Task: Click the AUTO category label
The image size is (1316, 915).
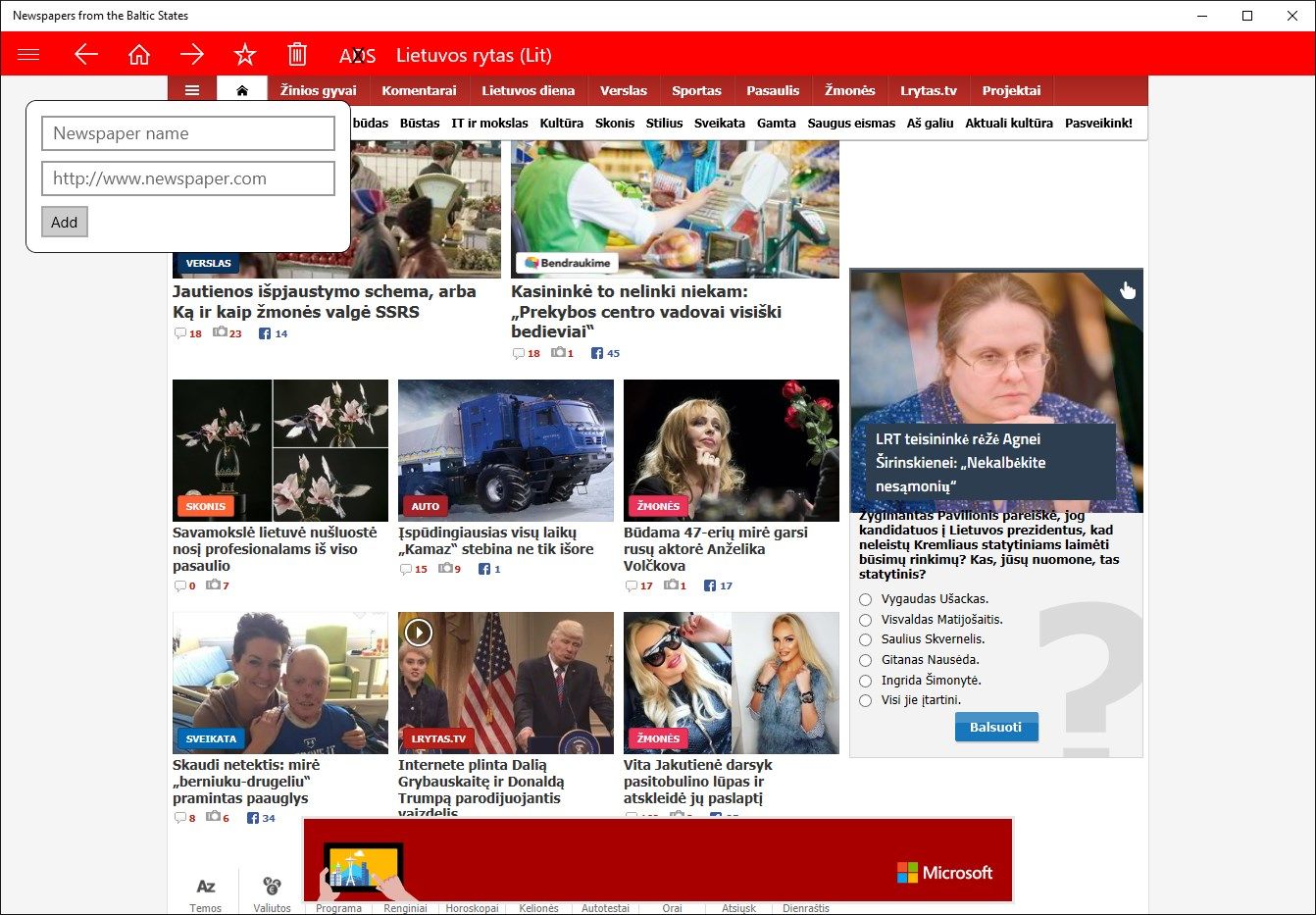Action: (426, 506)
